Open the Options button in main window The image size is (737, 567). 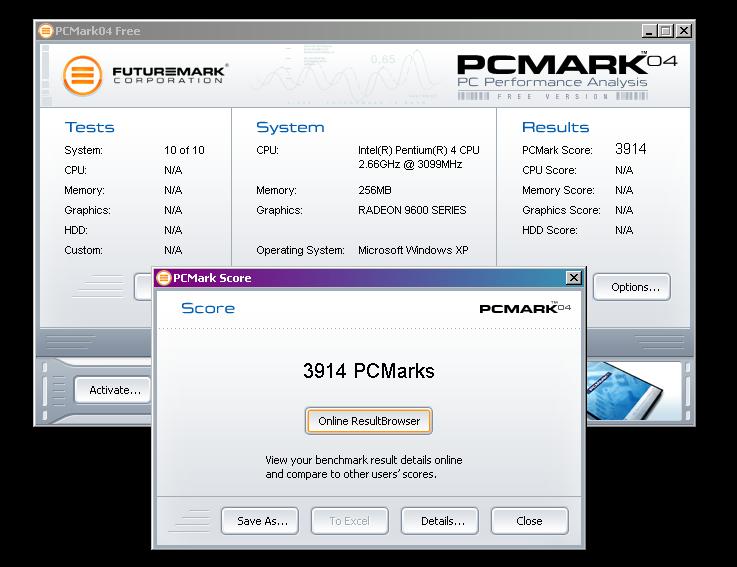[x=632, y=287]
